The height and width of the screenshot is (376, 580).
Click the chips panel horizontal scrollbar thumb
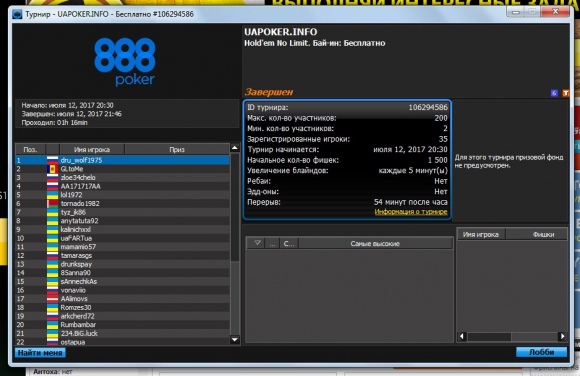click(489, 336)
